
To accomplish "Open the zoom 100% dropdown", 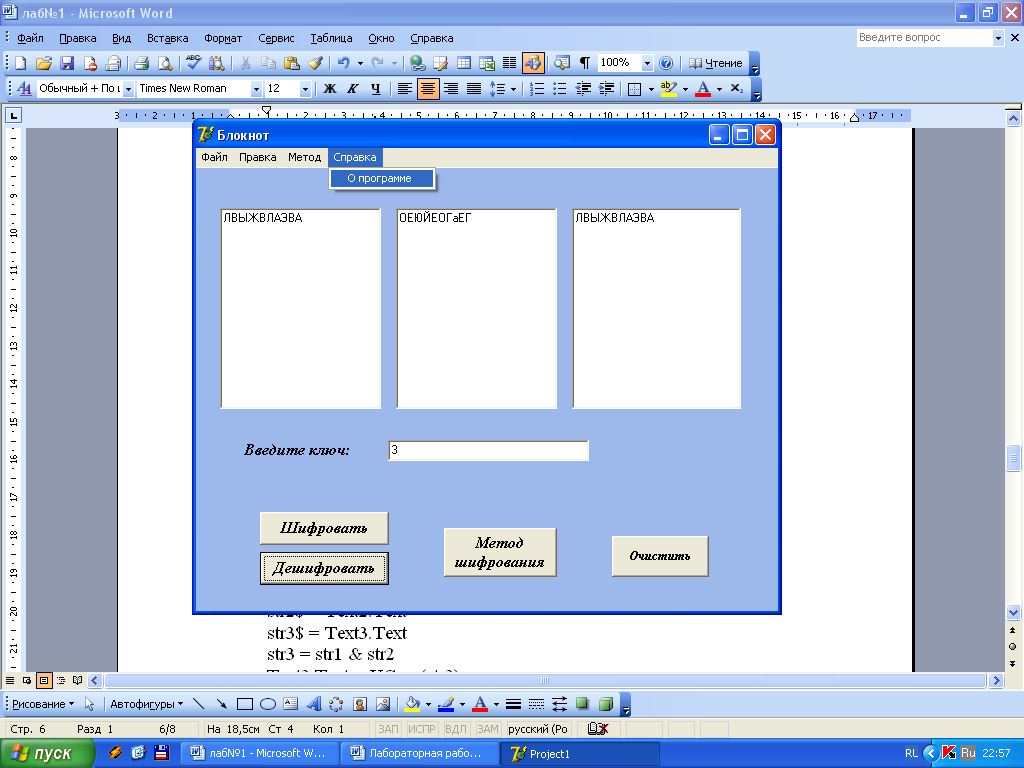I will [647, 63].
